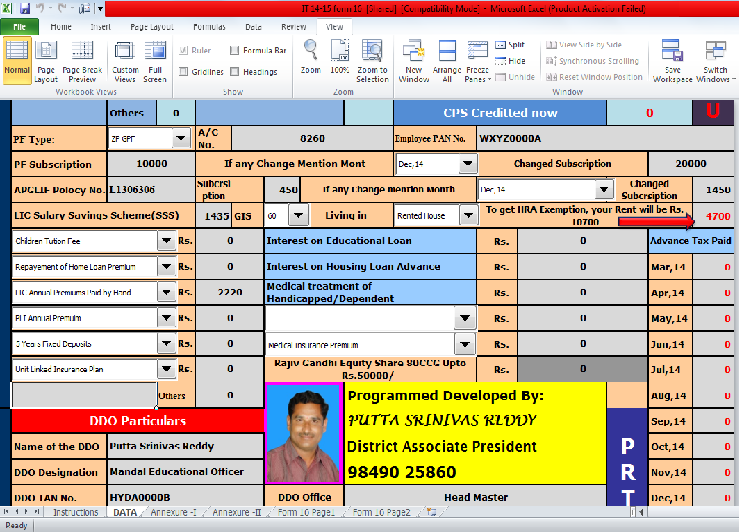The height and width of the screenshot is (532, 739).
Task: Click Arrange All windows
Action: tap(447, 62)
